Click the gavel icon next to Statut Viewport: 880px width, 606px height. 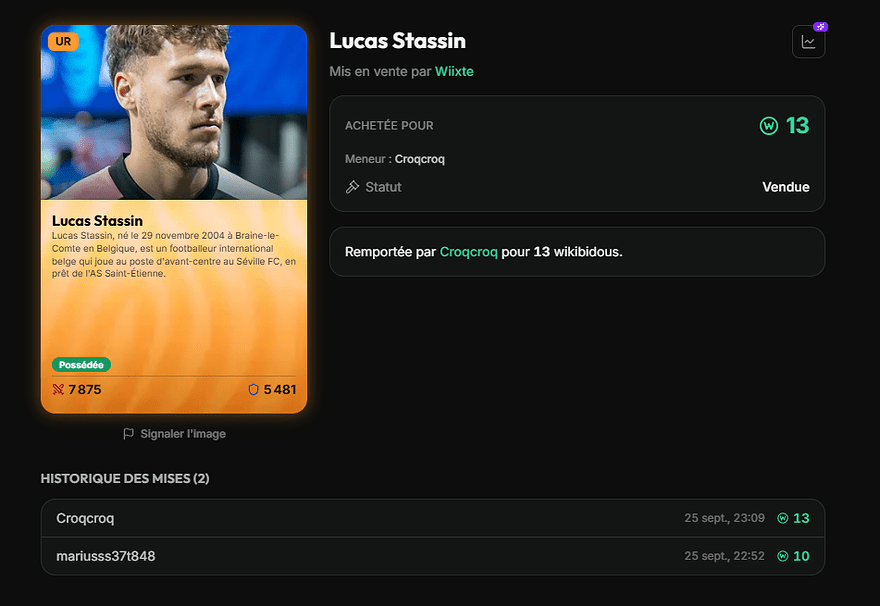(352, 187)
